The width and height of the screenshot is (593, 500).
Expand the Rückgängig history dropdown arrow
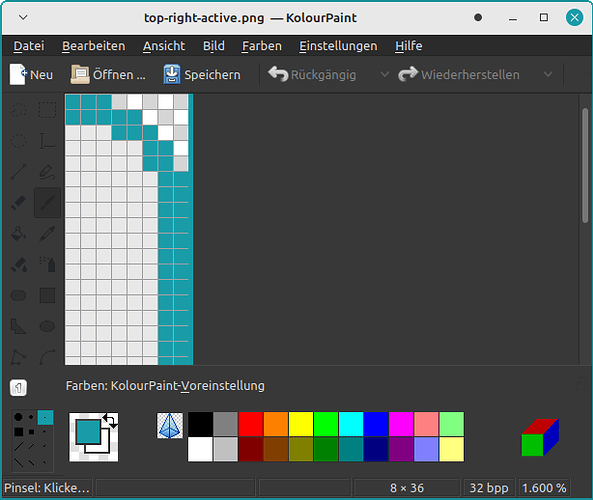coord(385,75)
